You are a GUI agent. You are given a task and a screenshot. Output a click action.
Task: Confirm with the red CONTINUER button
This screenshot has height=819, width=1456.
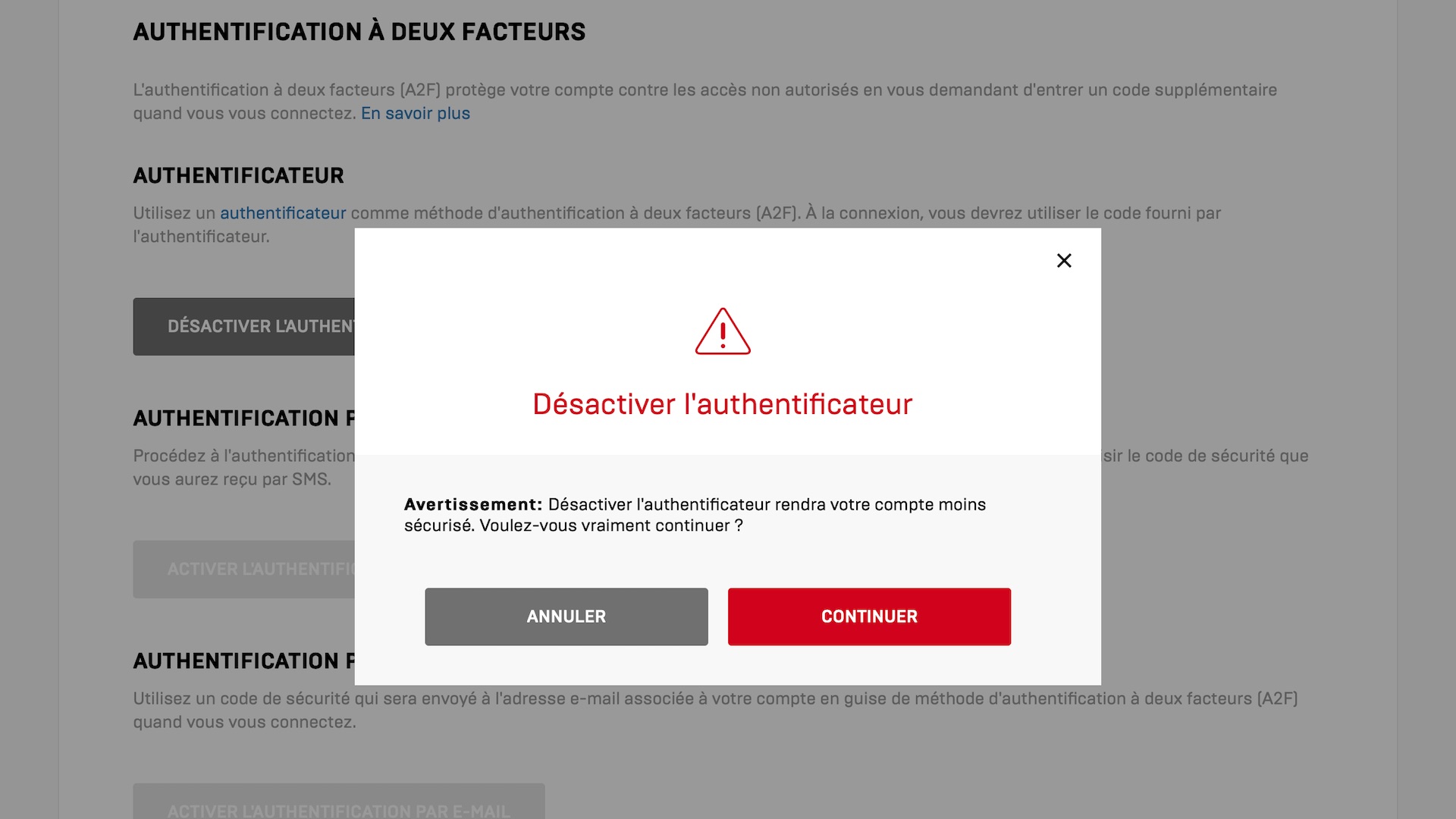point(869,617)
